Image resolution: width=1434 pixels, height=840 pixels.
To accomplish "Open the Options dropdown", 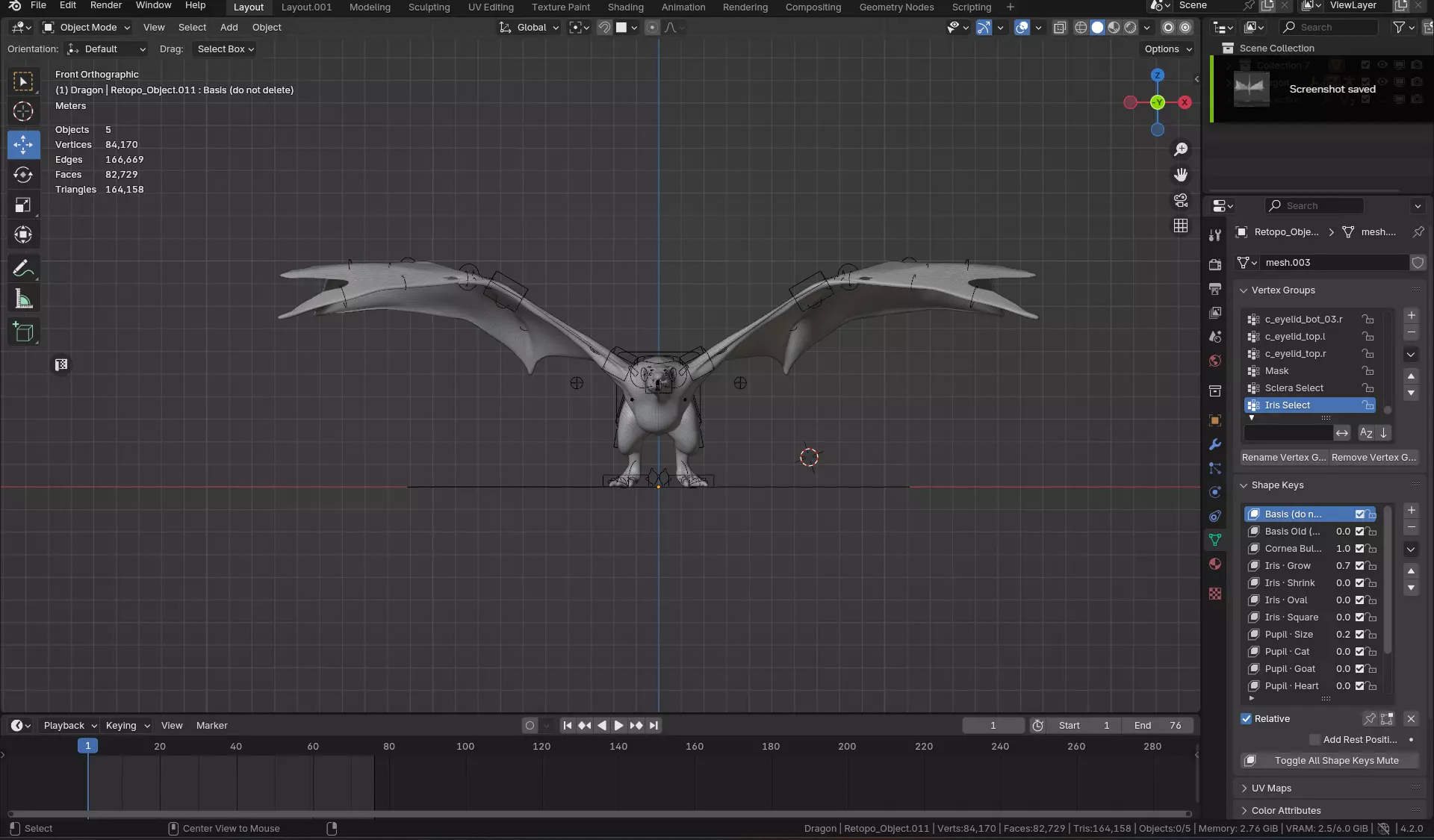I will point(1168,49).
